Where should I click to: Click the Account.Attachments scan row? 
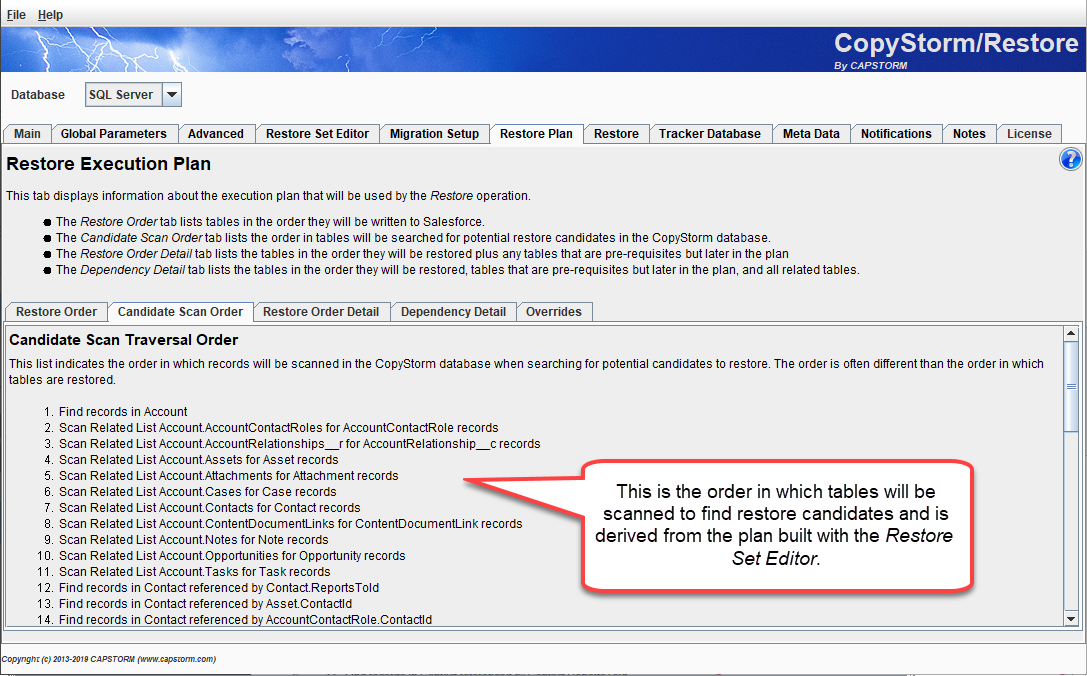[x=229, y=476]
